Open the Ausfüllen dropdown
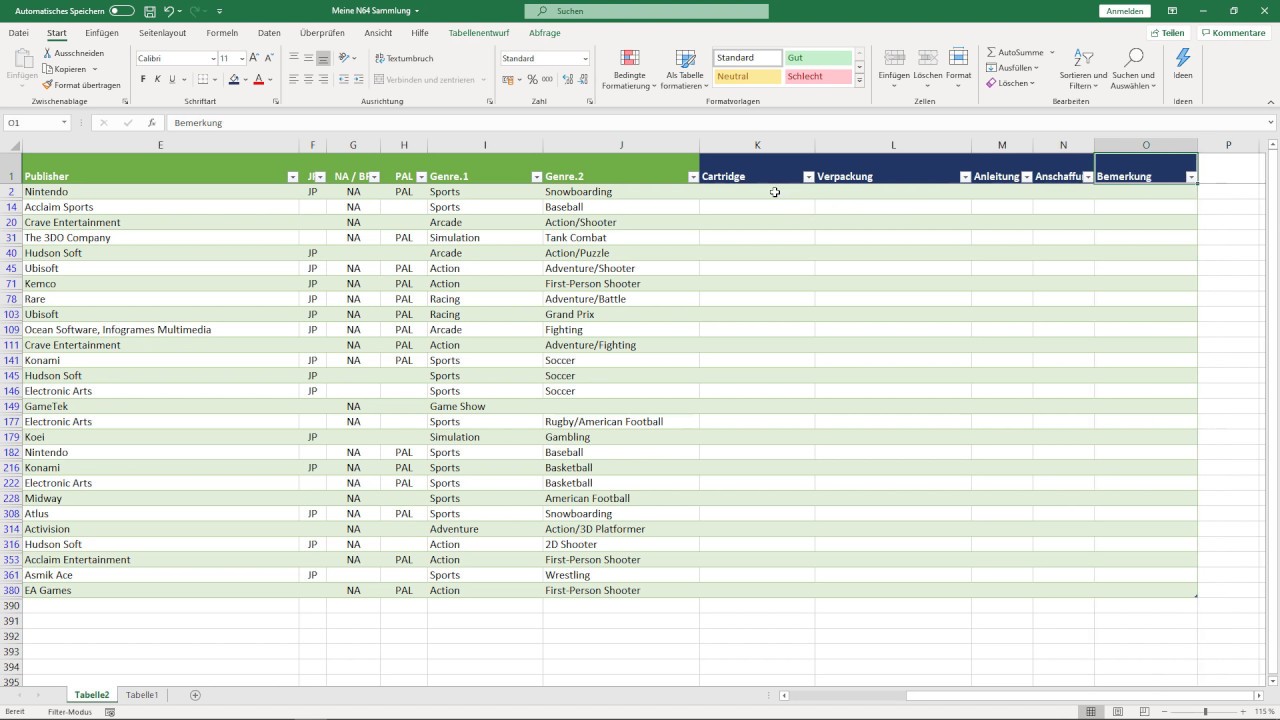This screenshot has width=1280, height=720. 1013,68
